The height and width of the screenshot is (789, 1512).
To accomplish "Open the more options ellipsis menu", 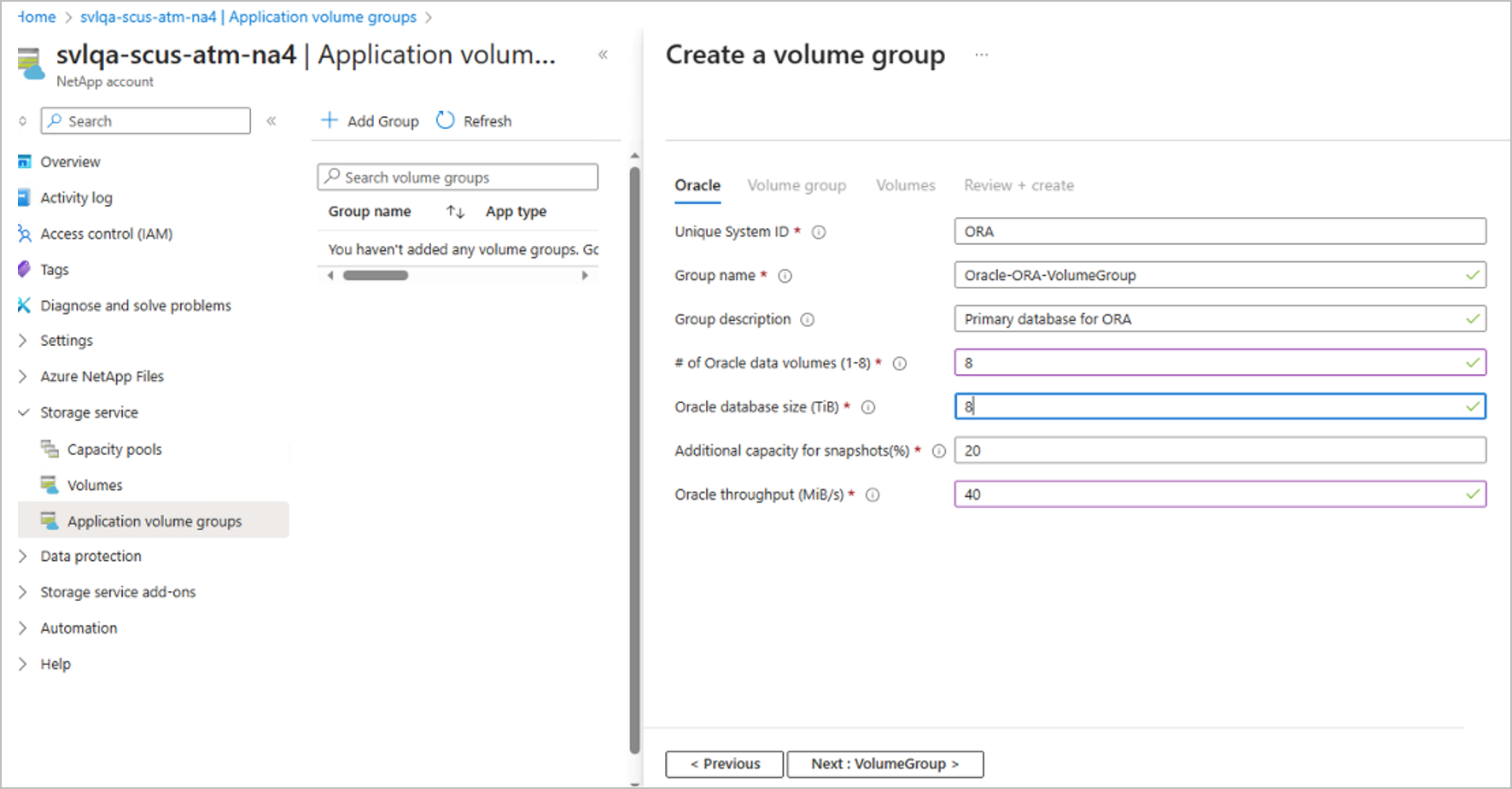I will point(982,55).
